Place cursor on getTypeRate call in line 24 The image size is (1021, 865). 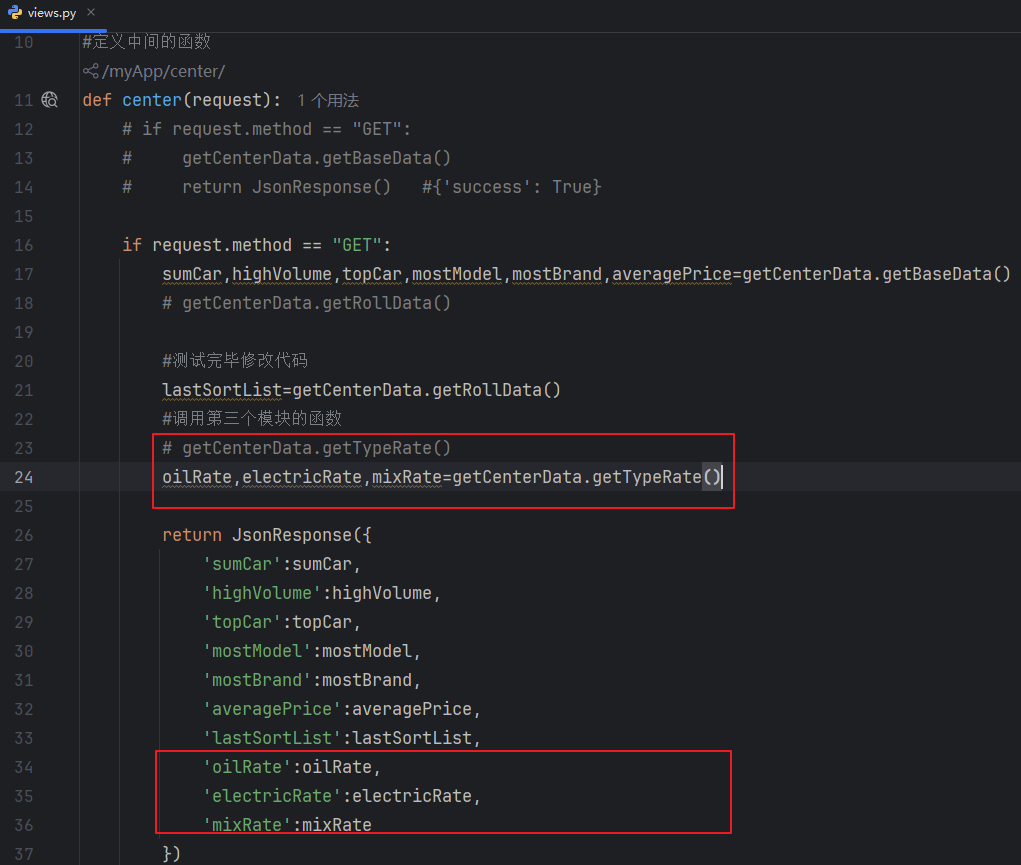(x=646, y=477)
